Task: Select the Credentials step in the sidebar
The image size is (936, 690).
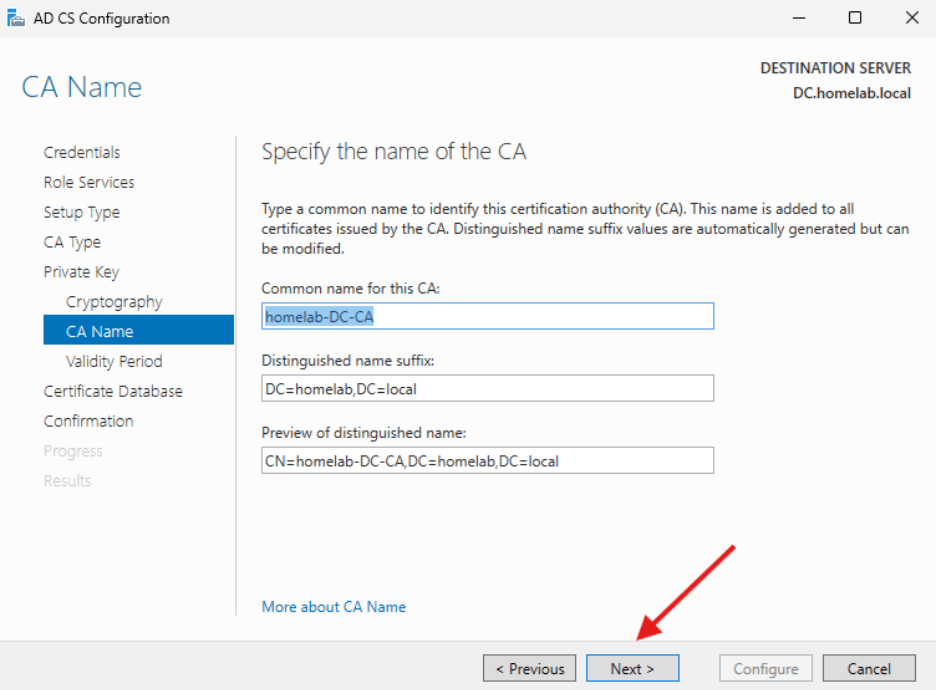Action: click(81, 152)
